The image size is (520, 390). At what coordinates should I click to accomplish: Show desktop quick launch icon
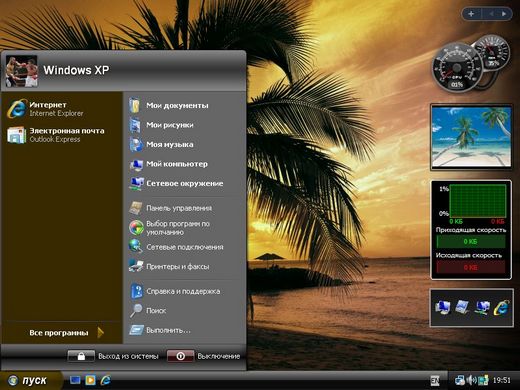(75, 380)
